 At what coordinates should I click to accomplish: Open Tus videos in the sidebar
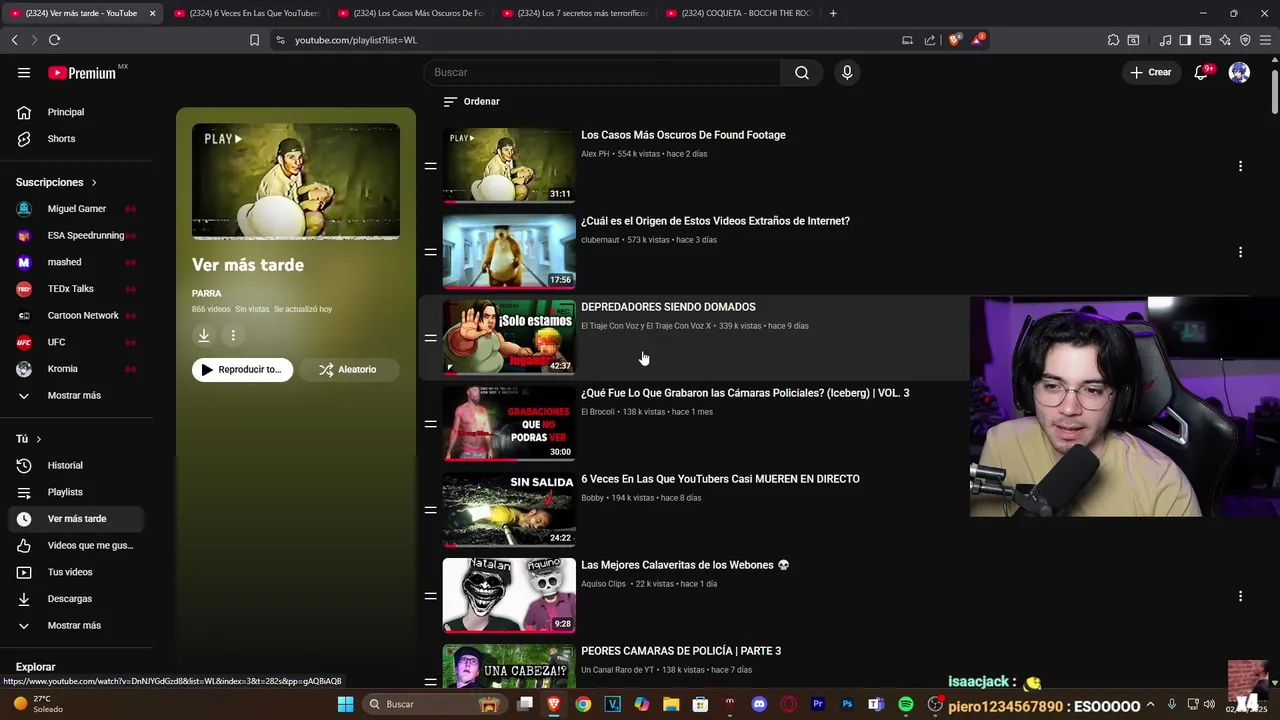(x=72, y=572)
